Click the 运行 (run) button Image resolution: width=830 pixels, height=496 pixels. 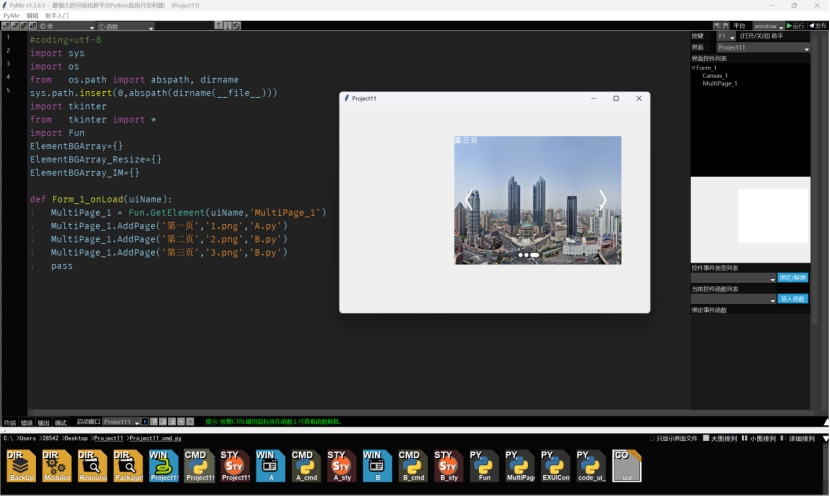click(796, 26)
